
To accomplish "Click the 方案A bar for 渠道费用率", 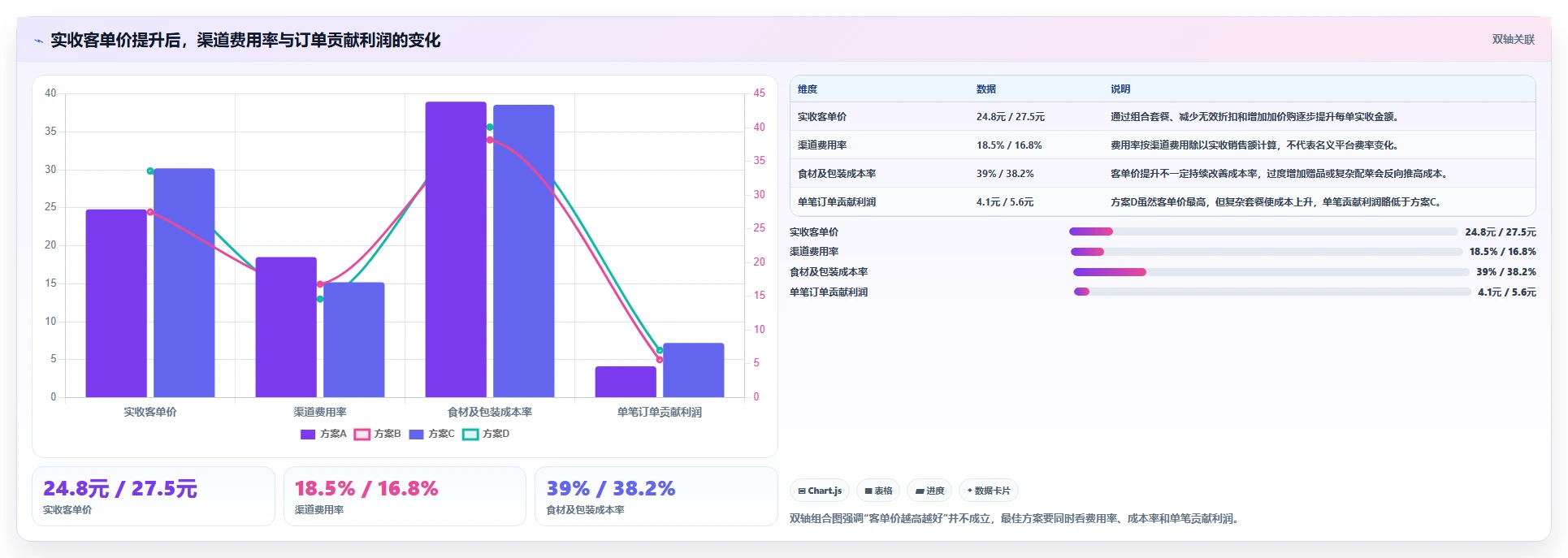I will pyautogui.click(x=286, y=327).
